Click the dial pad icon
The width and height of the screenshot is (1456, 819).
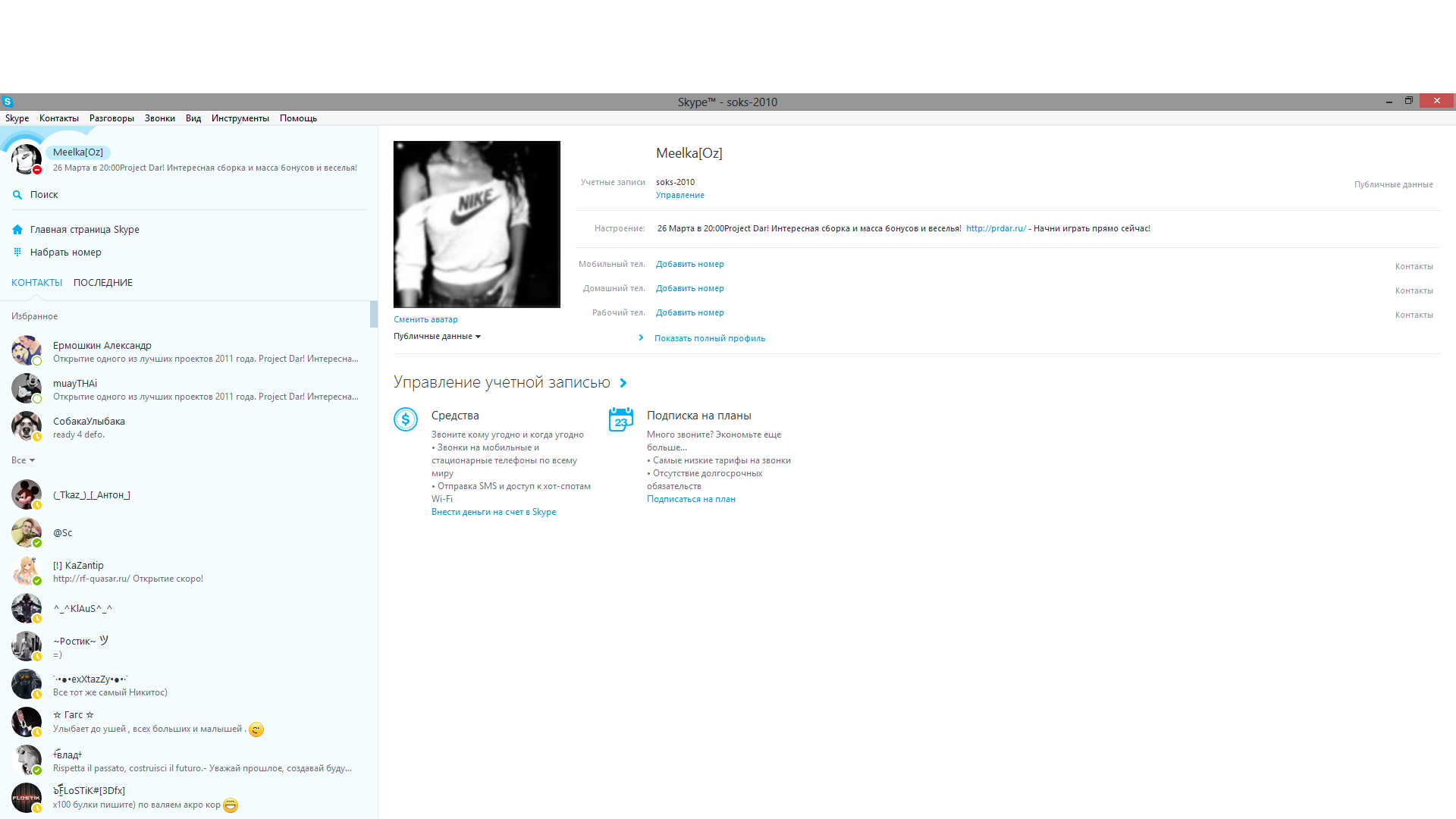click(x=17, y=253)
